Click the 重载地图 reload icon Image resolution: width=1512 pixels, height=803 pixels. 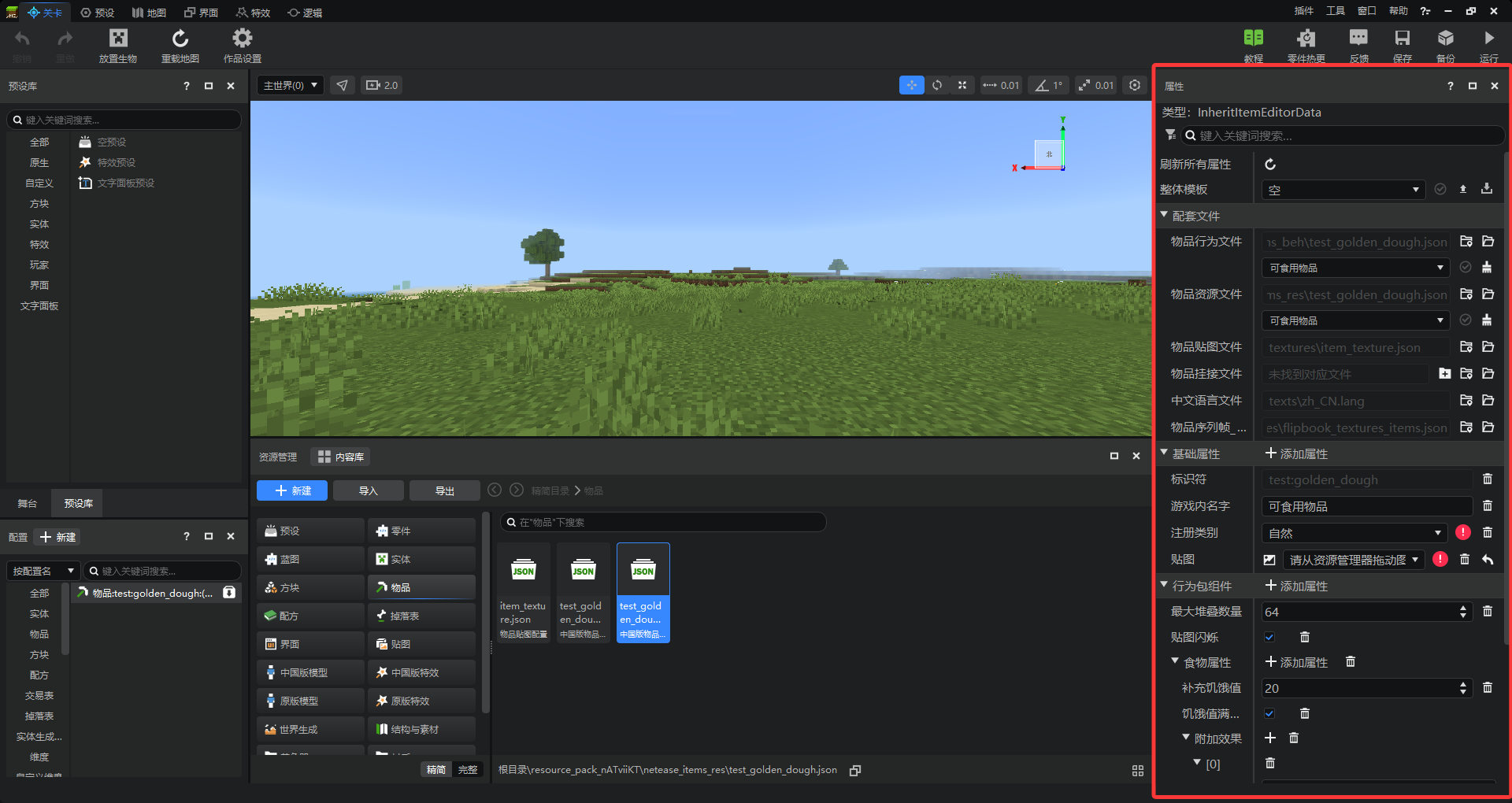coord(180,38)
